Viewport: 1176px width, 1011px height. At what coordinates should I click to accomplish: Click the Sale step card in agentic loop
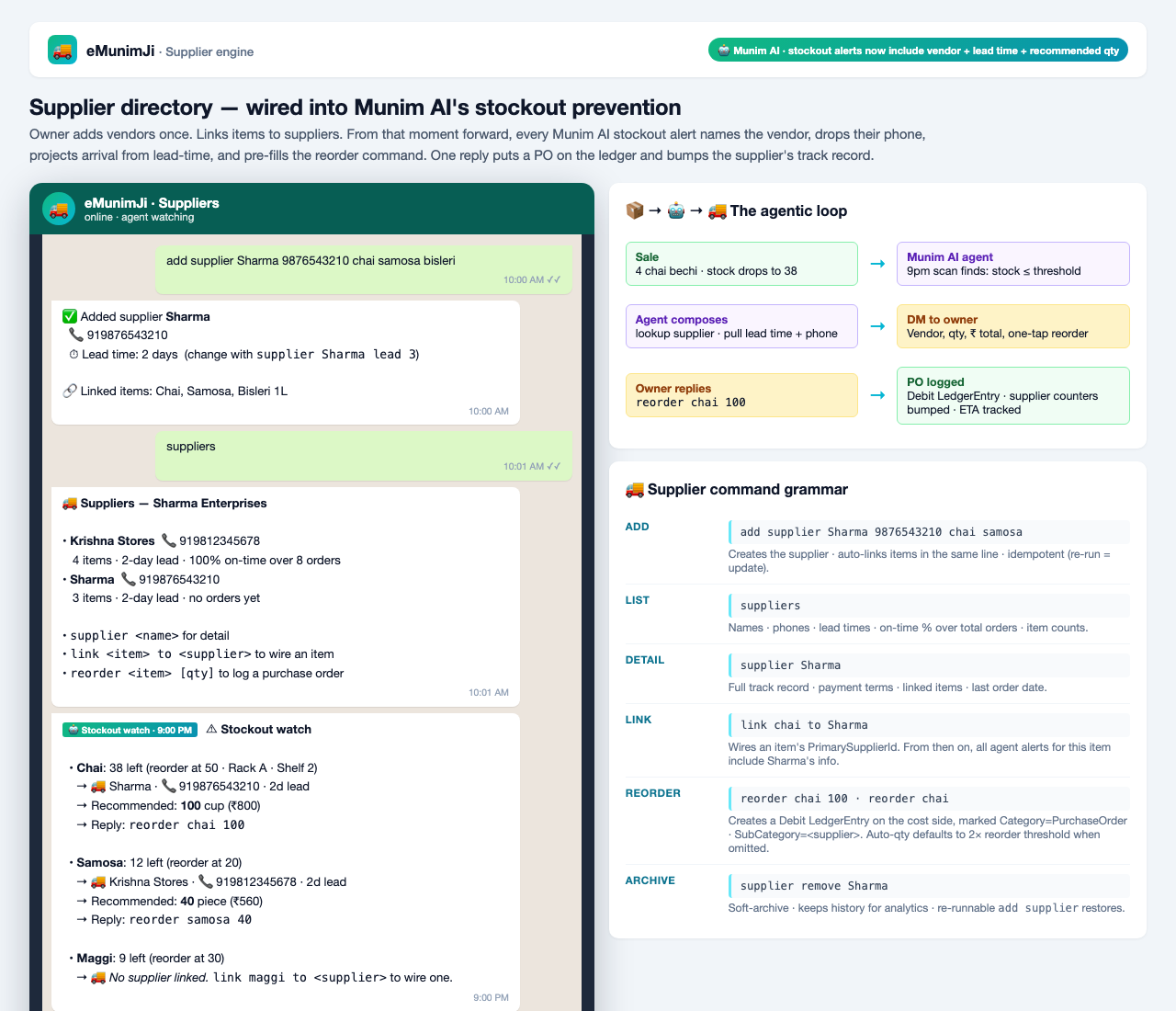pyautogui.click(x=741, y=264)
